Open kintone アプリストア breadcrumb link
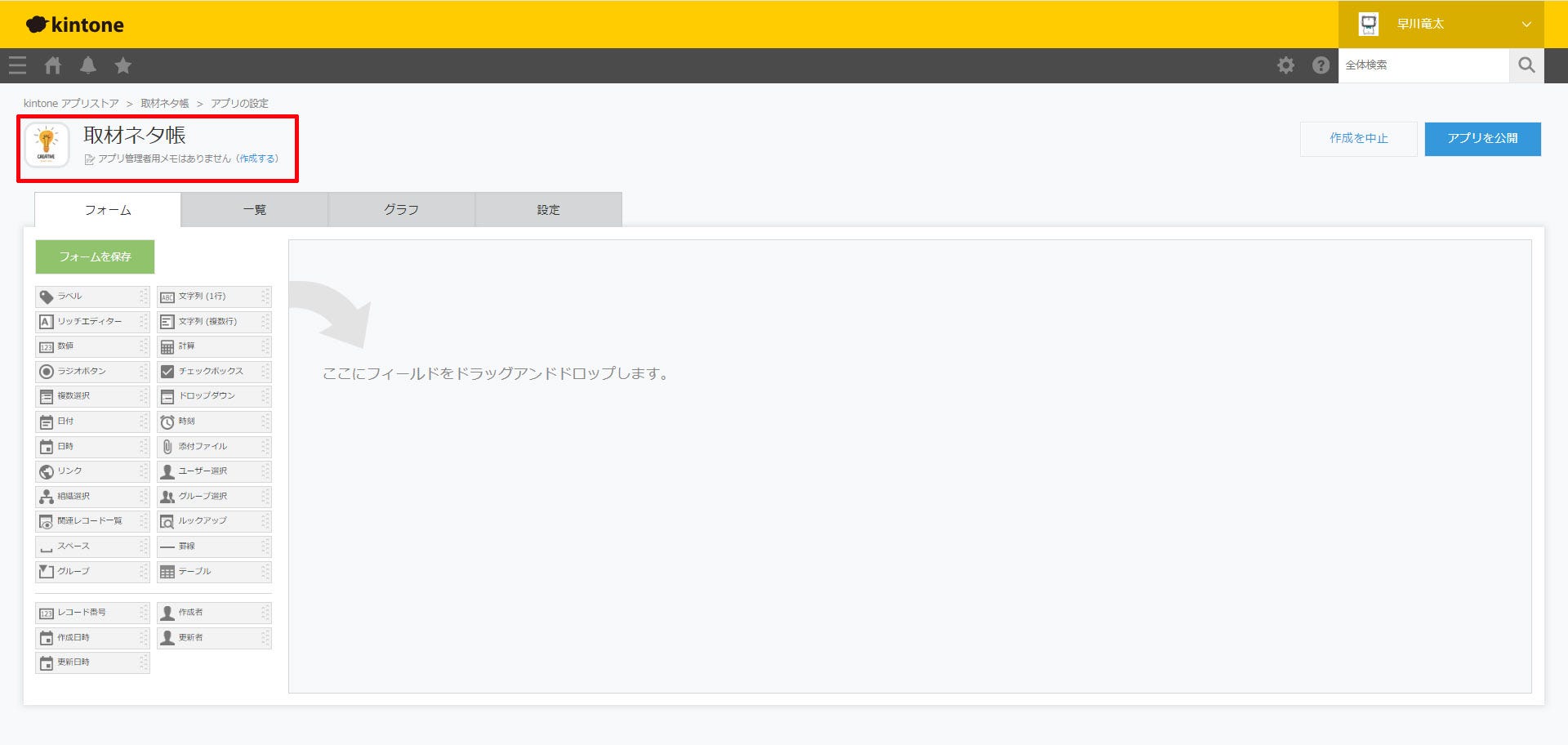Image resolution: width=1568 pixels, height=745 pixels. click(71, 104)
